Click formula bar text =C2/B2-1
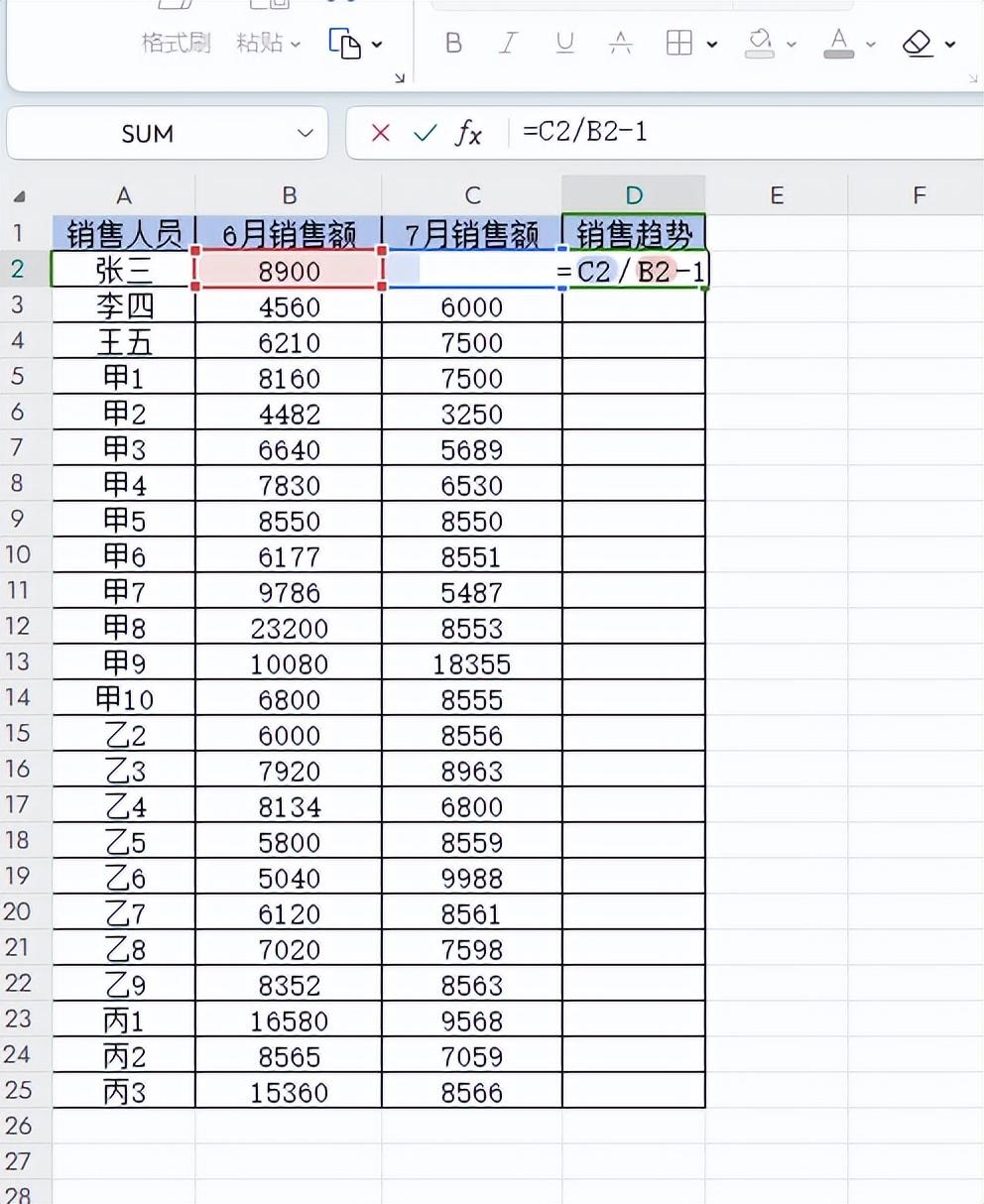Image resolution: width=984 pixels, height=1204 pixels. point(585,132)
